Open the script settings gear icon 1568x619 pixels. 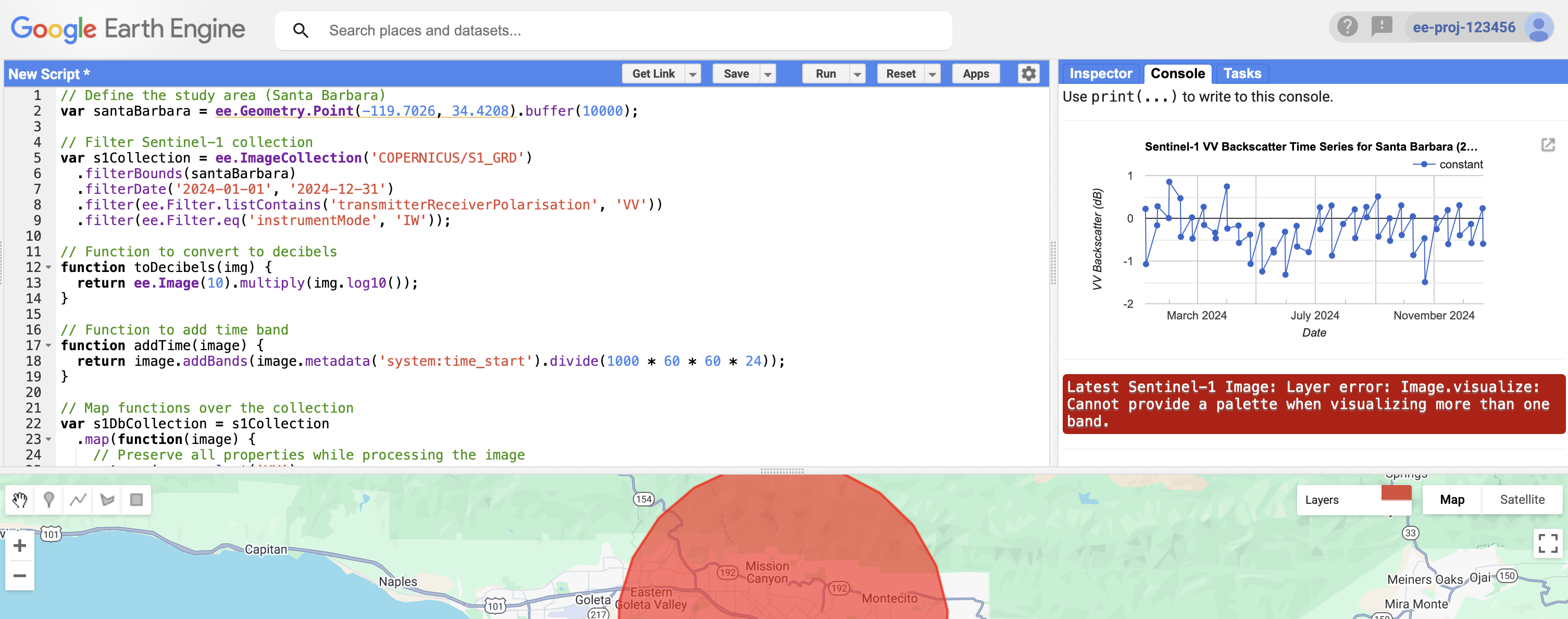point(1028,73)
